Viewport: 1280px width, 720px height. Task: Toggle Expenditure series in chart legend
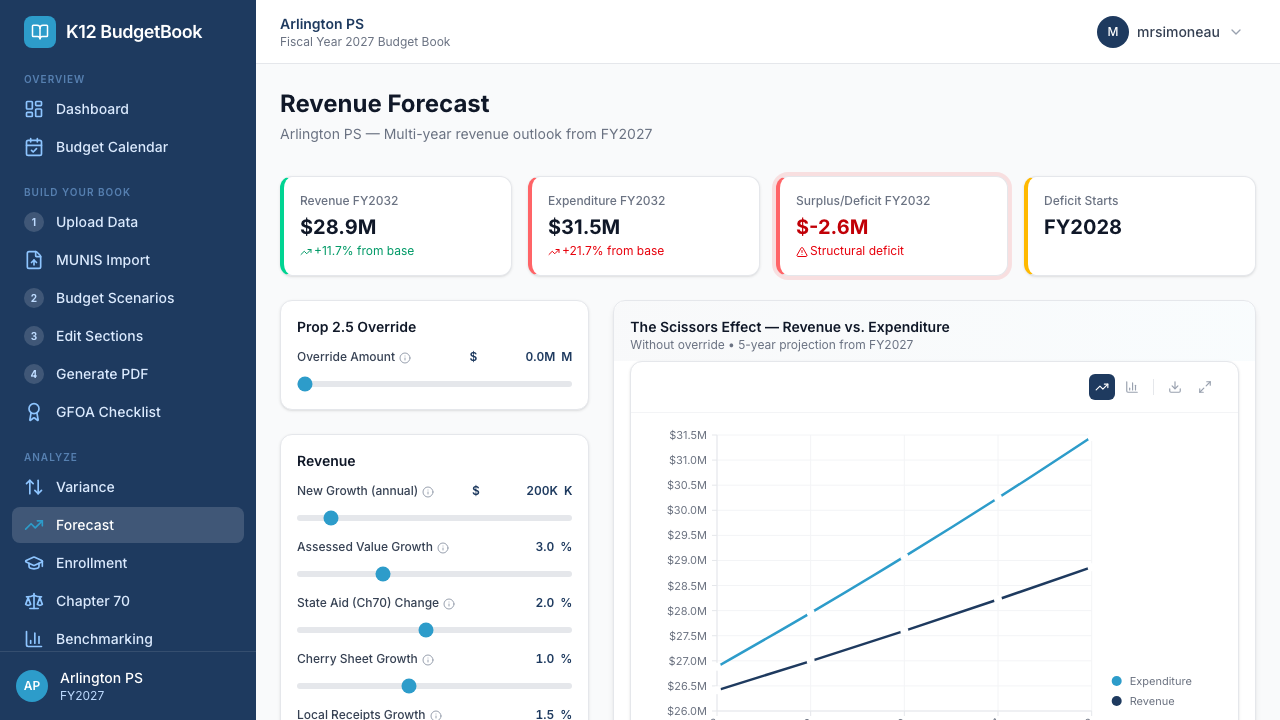tap(1151, 681)
